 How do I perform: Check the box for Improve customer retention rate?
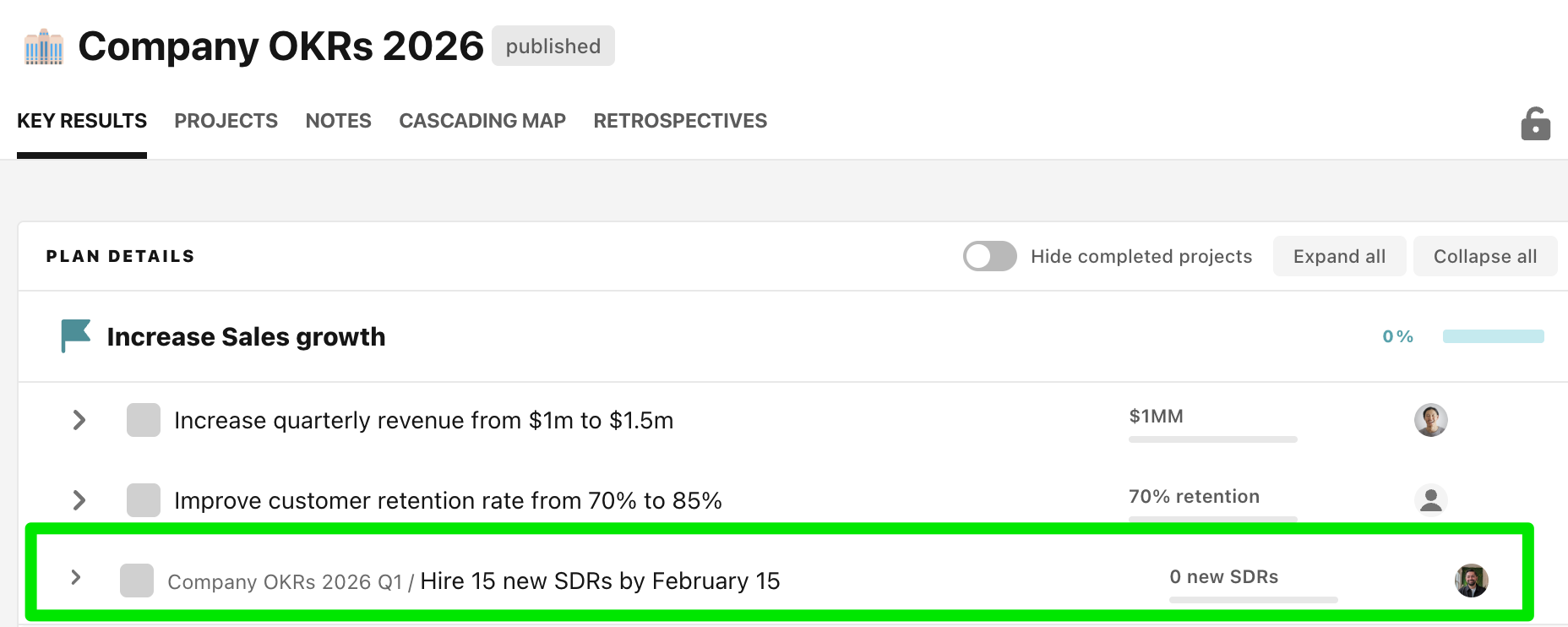point(144,500)
